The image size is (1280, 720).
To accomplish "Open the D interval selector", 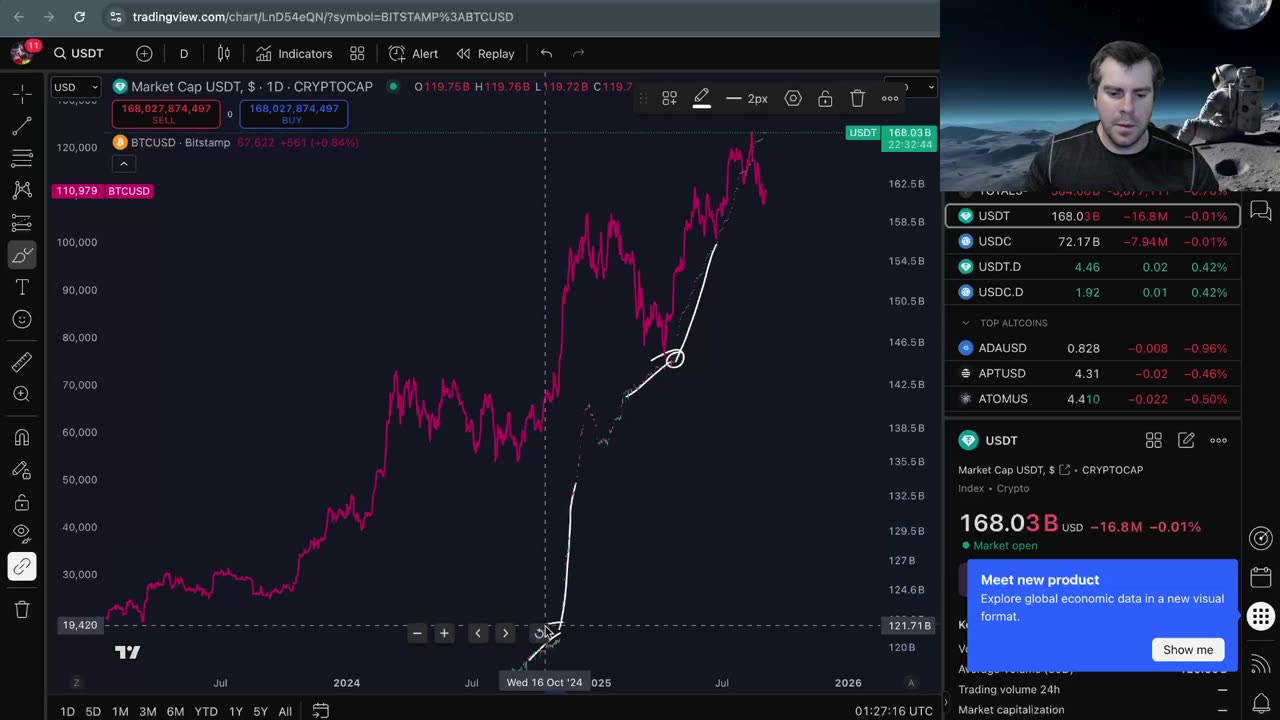I will click(184, 53).
